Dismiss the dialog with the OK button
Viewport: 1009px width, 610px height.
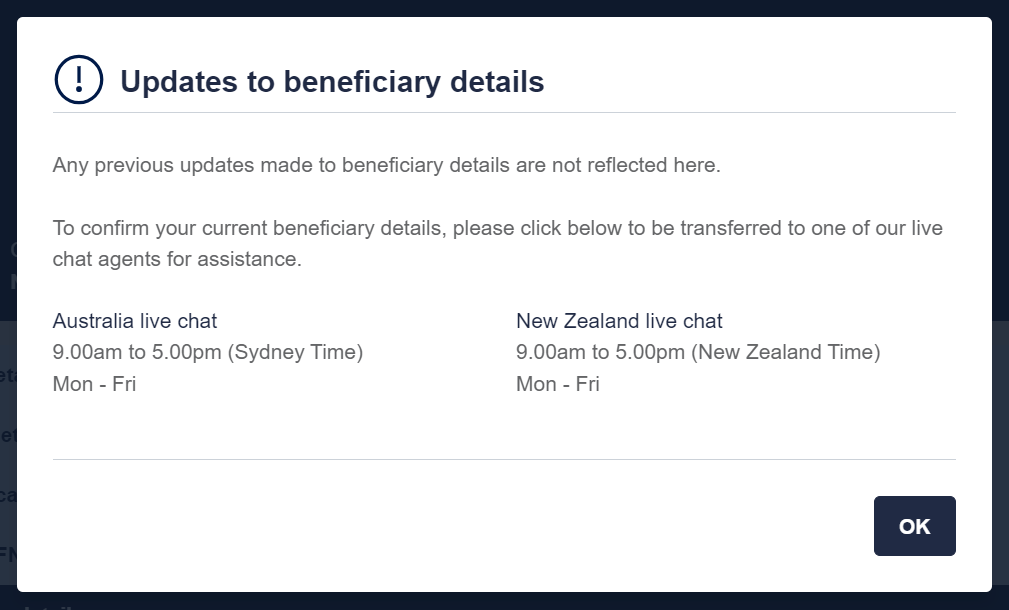coord(914,526)
